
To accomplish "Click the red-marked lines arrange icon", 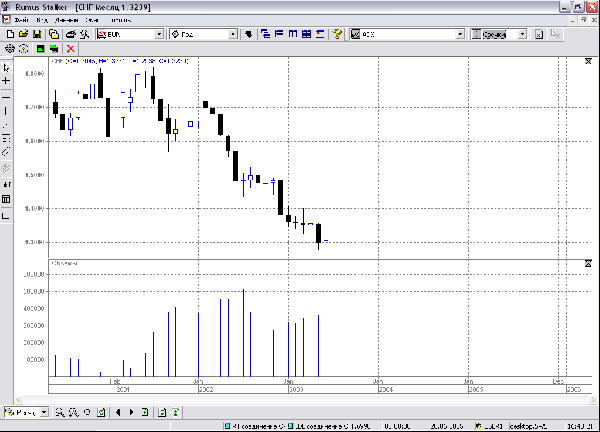I will pyautogui.click(x=320, y=34).
